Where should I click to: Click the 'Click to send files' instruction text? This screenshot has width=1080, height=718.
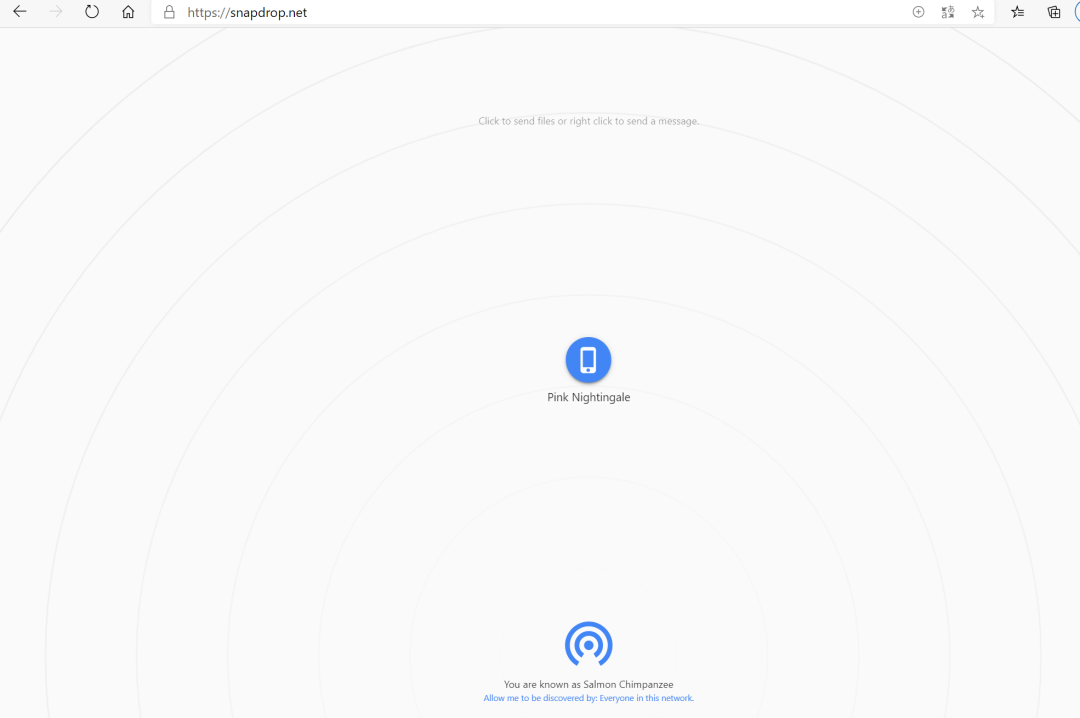[x=588, y=121]
